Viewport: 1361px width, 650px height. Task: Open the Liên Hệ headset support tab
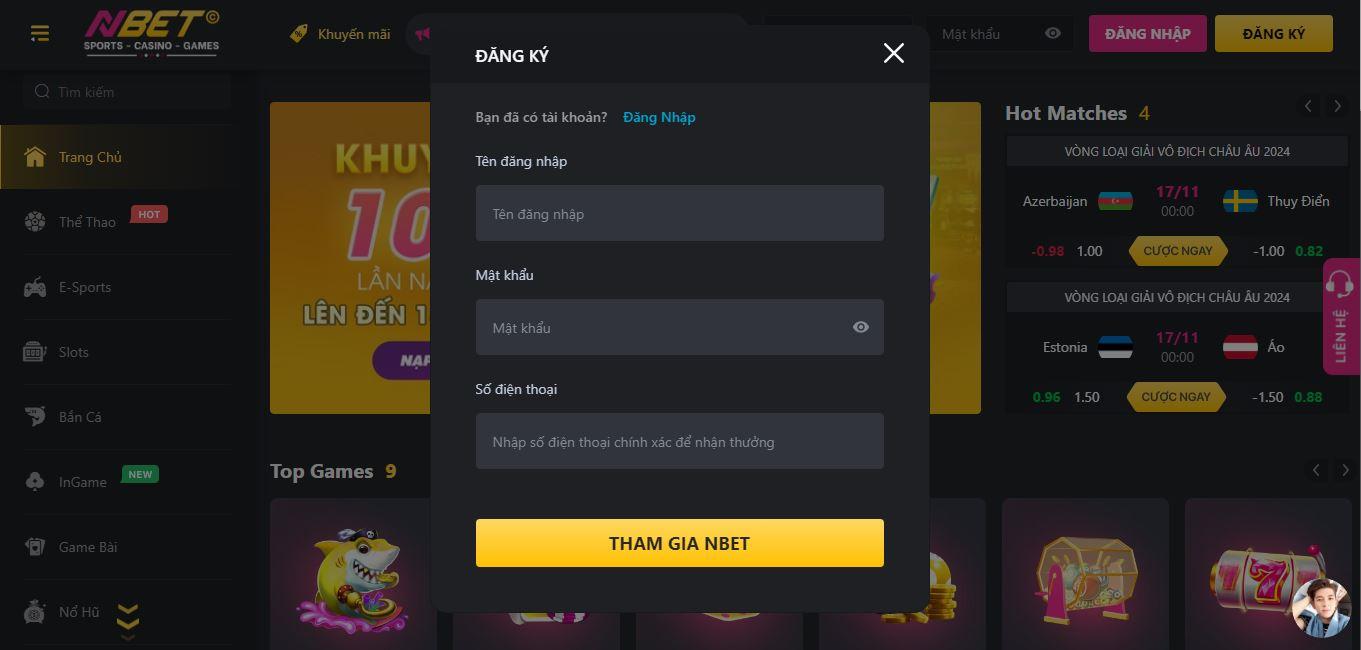pyautogui.click(x=1341, y=316)
